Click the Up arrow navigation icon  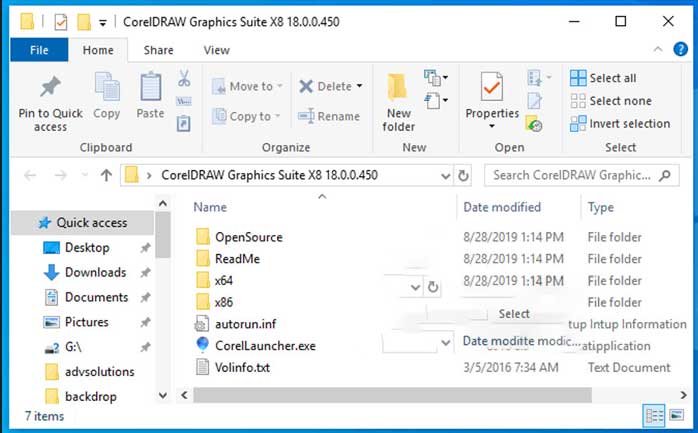point(106,175)
